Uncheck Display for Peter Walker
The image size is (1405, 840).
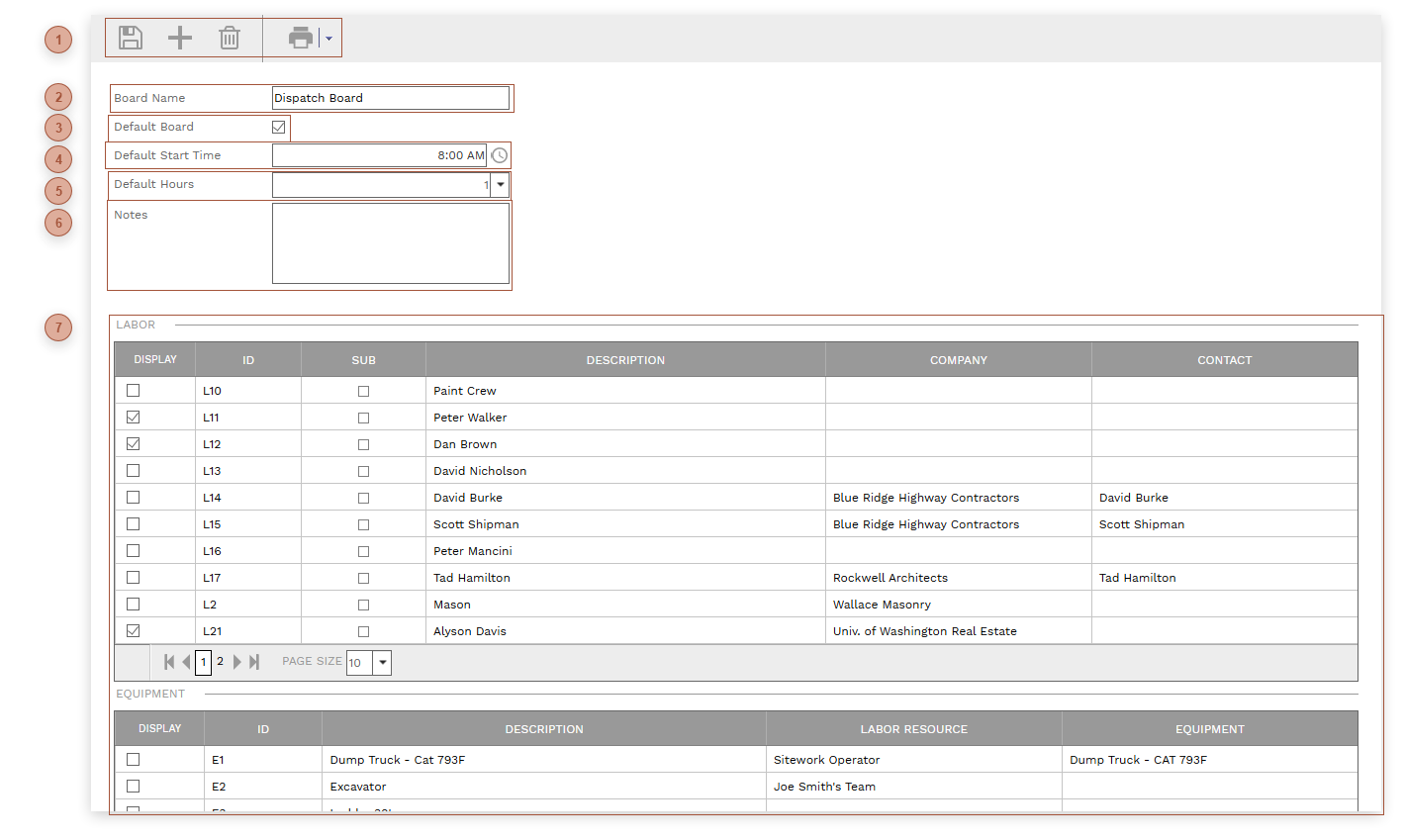coord(134,417)
